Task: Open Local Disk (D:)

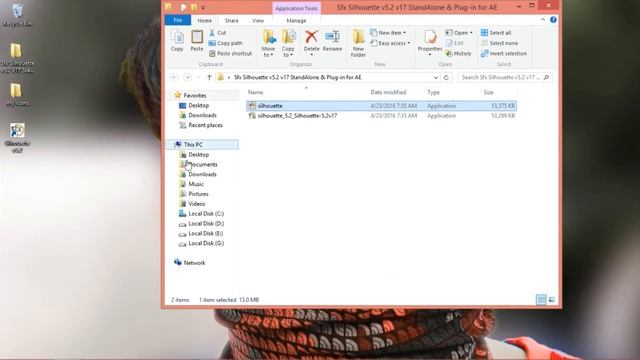Action: point(206,224)
